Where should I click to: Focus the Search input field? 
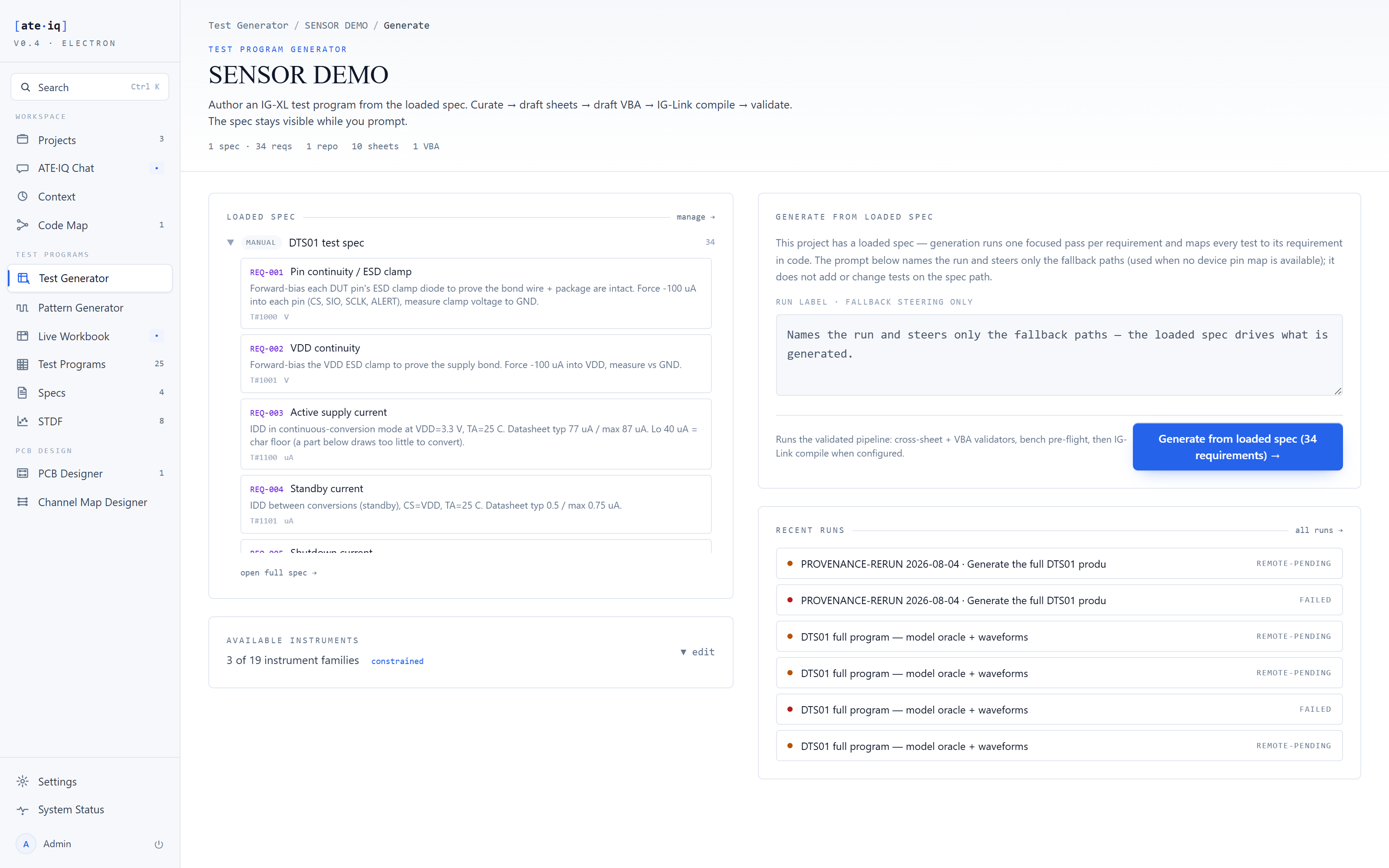[x=90, y=87]
